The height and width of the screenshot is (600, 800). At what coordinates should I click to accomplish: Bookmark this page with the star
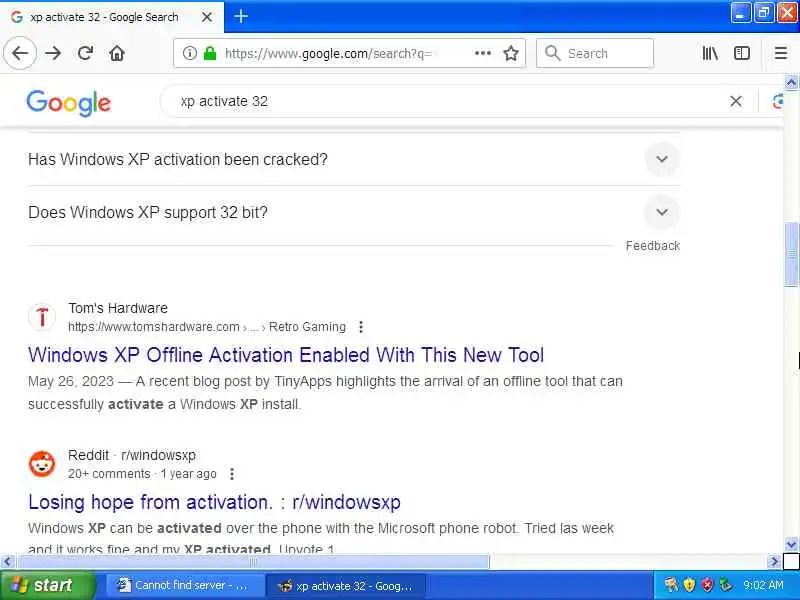click(511, 53)
